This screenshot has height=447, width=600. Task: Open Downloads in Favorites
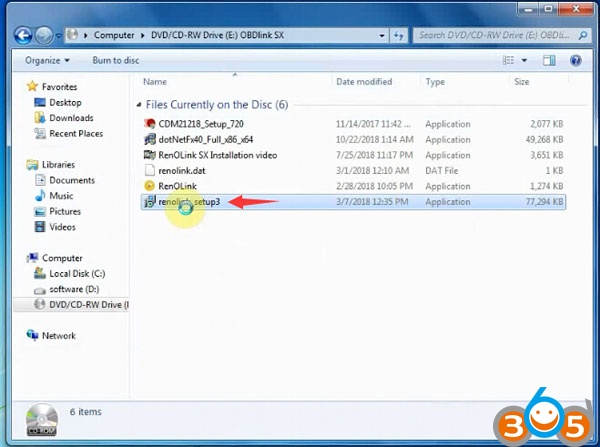click(70, 118)
